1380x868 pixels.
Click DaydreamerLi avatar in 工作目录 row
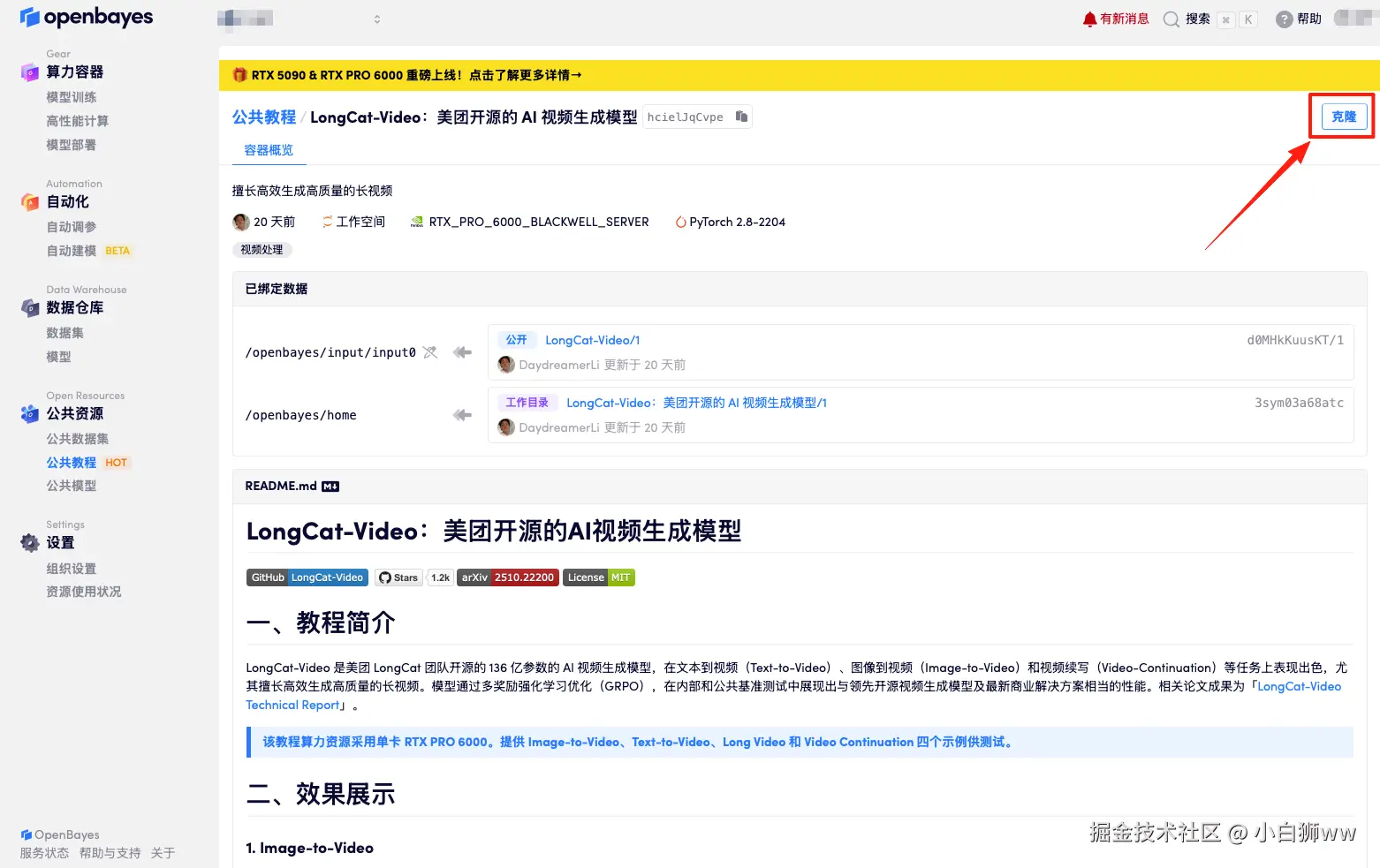pos(506,427)
